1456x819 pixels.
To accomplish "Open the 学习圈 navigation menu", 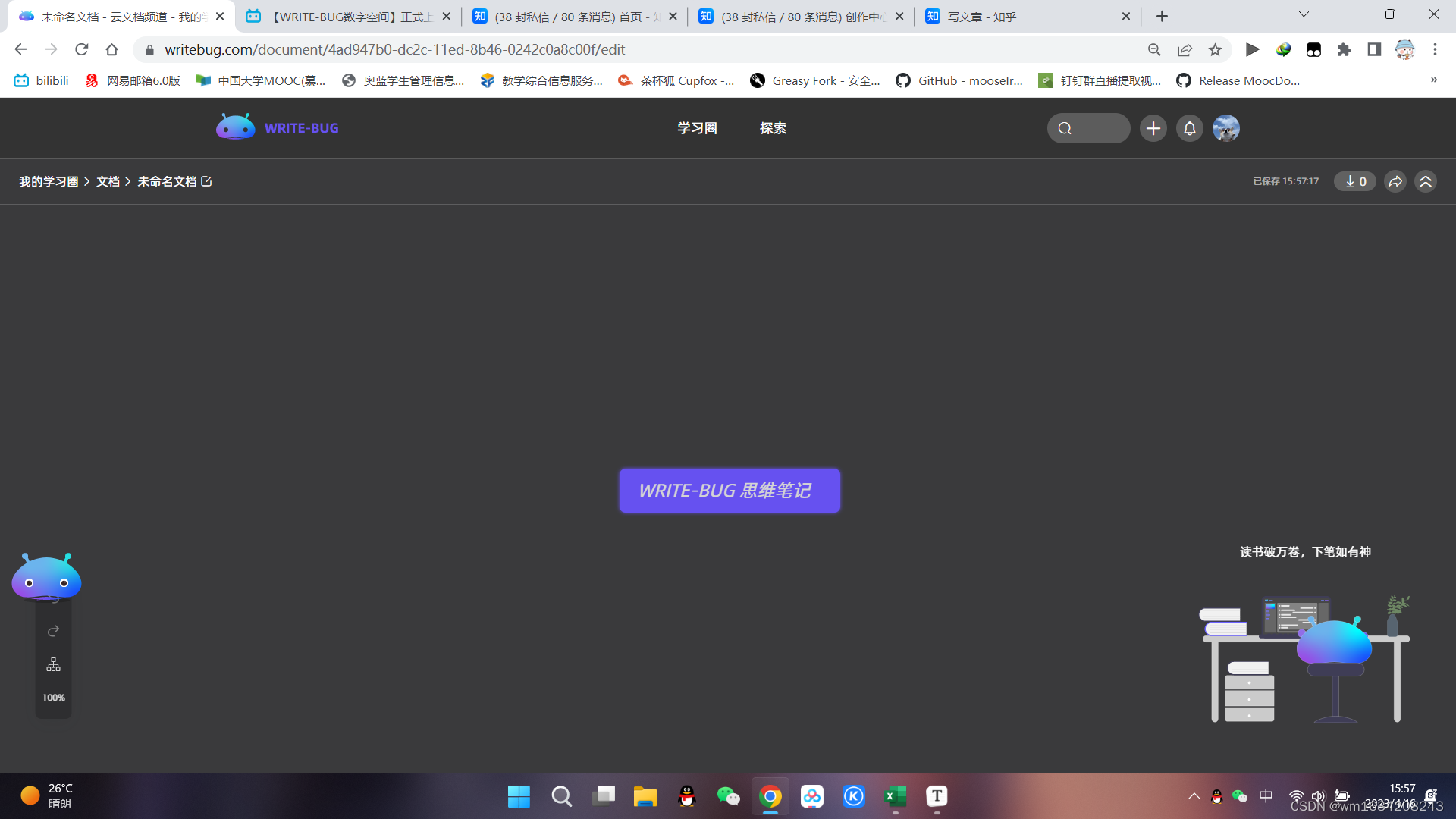I will pos(697,128).
